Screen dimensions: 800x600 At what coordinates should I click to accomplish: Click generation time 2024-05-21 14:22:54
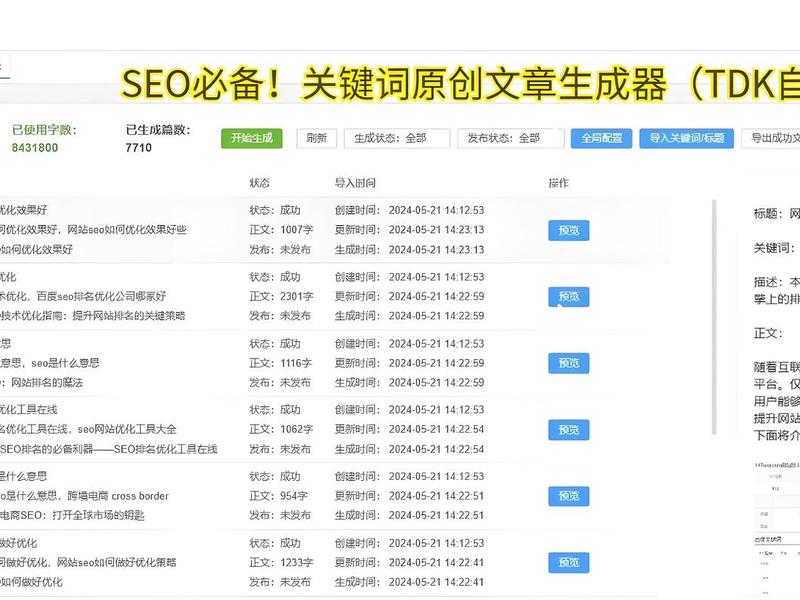(x=436, y=449)
